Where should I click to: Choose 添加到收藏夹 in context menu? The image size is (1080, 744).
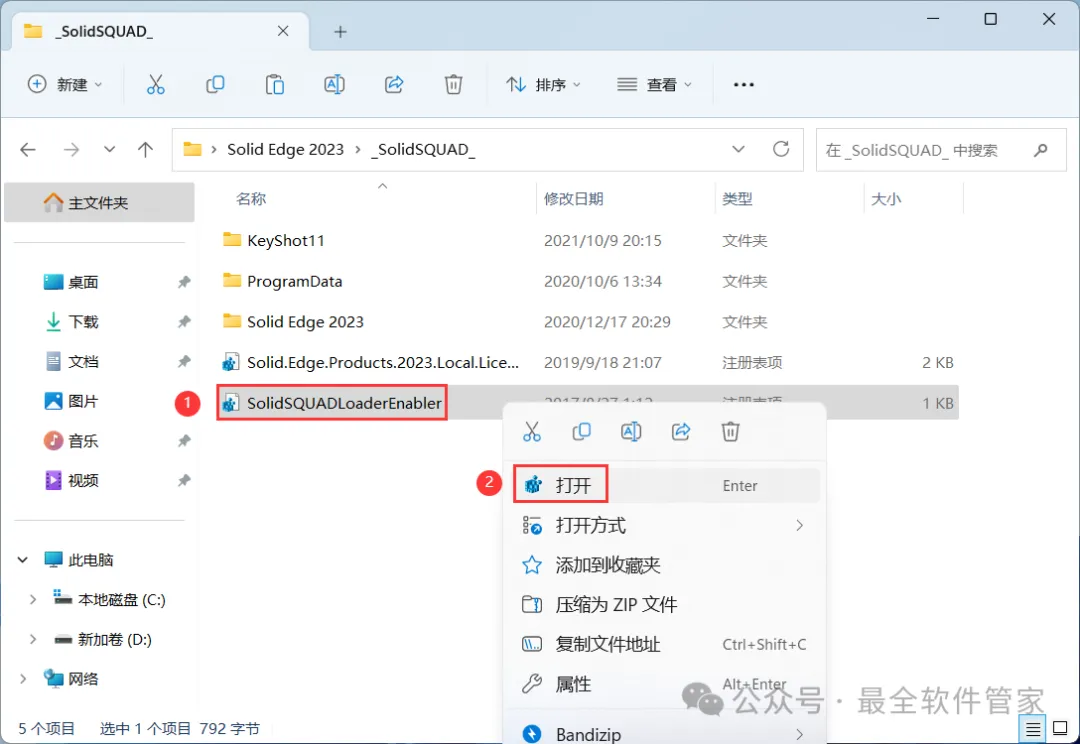click(x=667, y=566)
